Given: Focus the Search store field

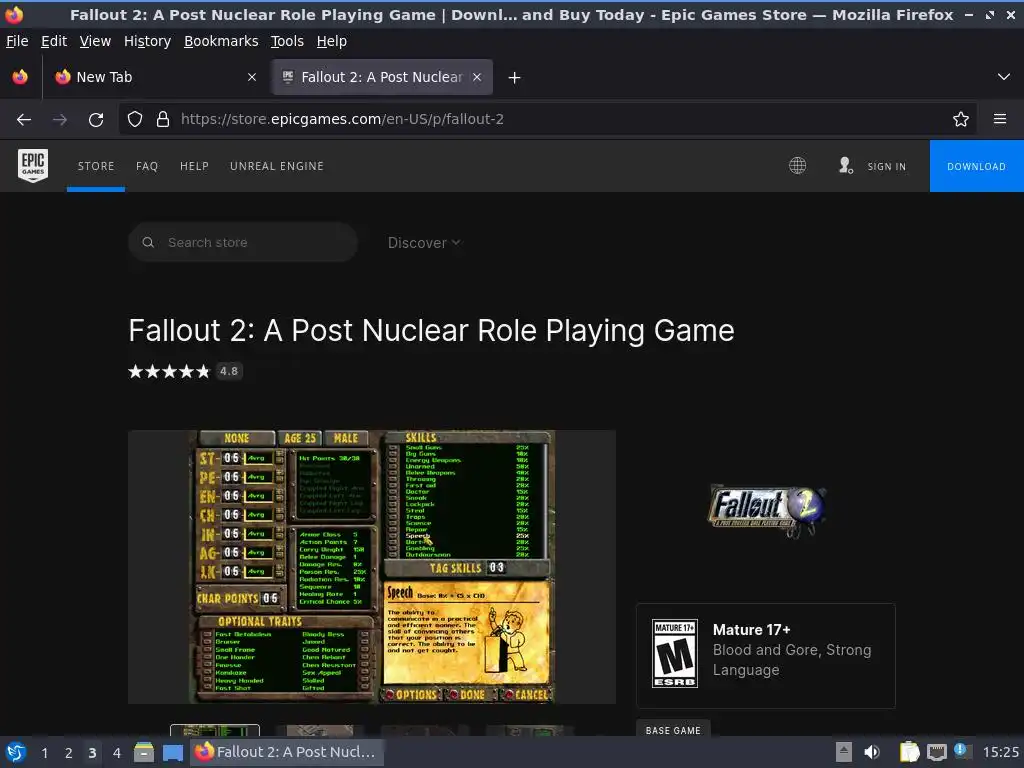Looking at the screenshot, I should (x=243, y=242).
